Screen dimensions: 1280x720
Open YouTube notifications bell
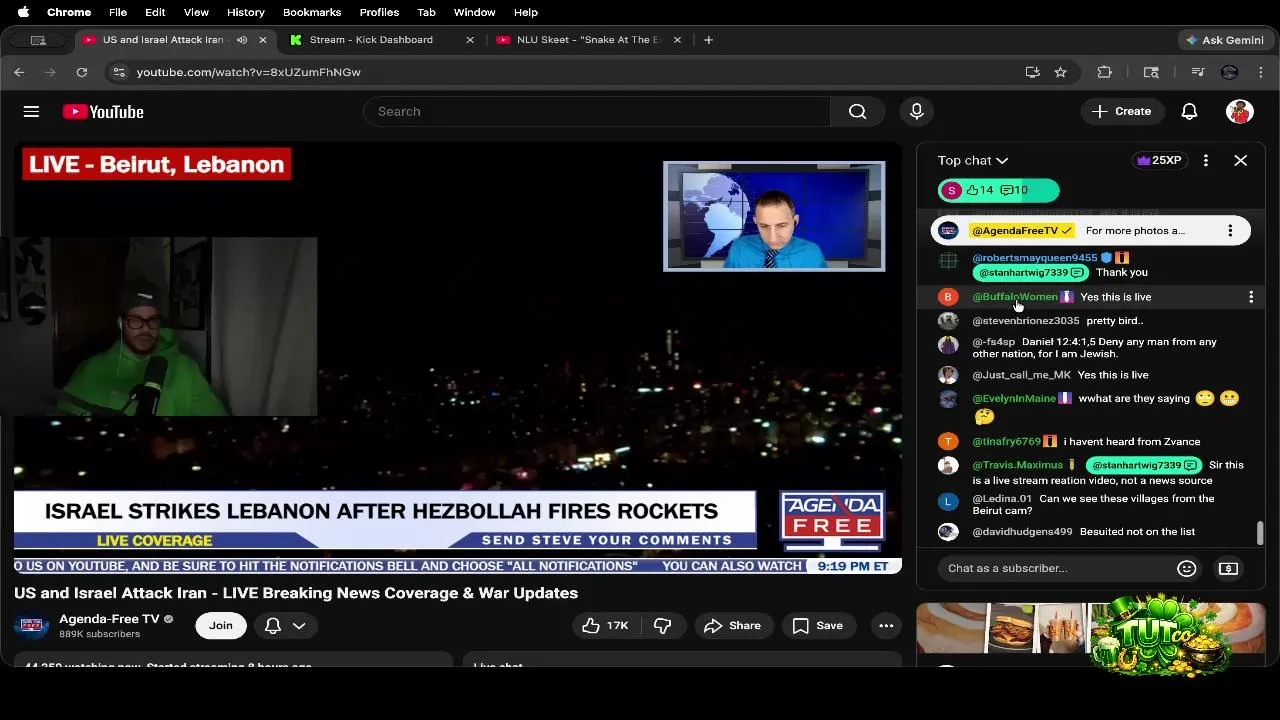click(x=1189, y=111)
